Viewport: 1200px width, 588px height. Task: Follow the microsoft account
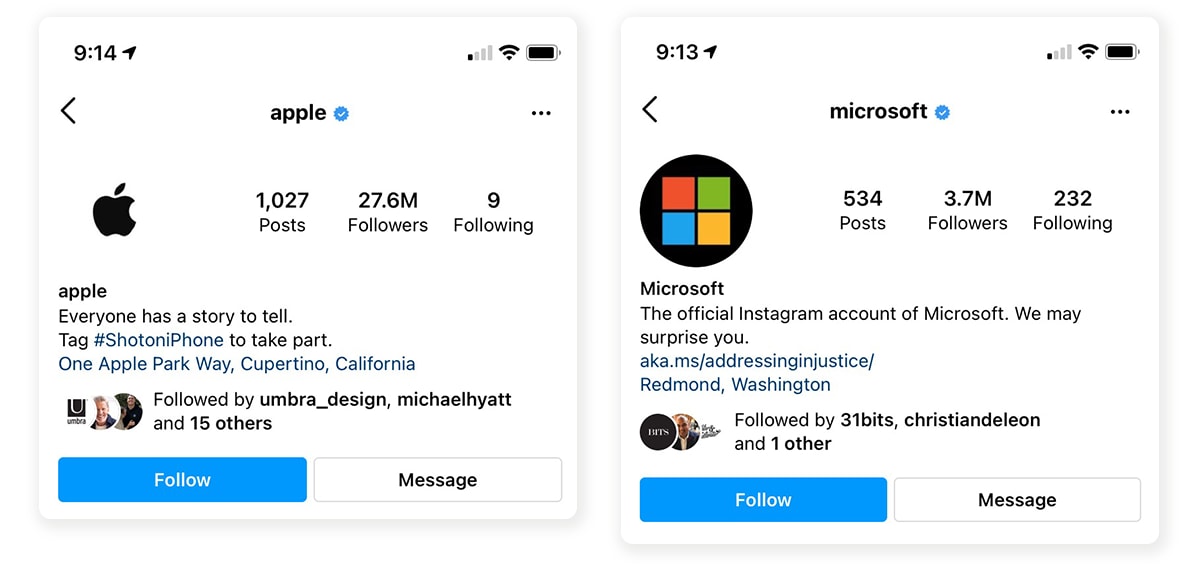click(x=763, y=500)
